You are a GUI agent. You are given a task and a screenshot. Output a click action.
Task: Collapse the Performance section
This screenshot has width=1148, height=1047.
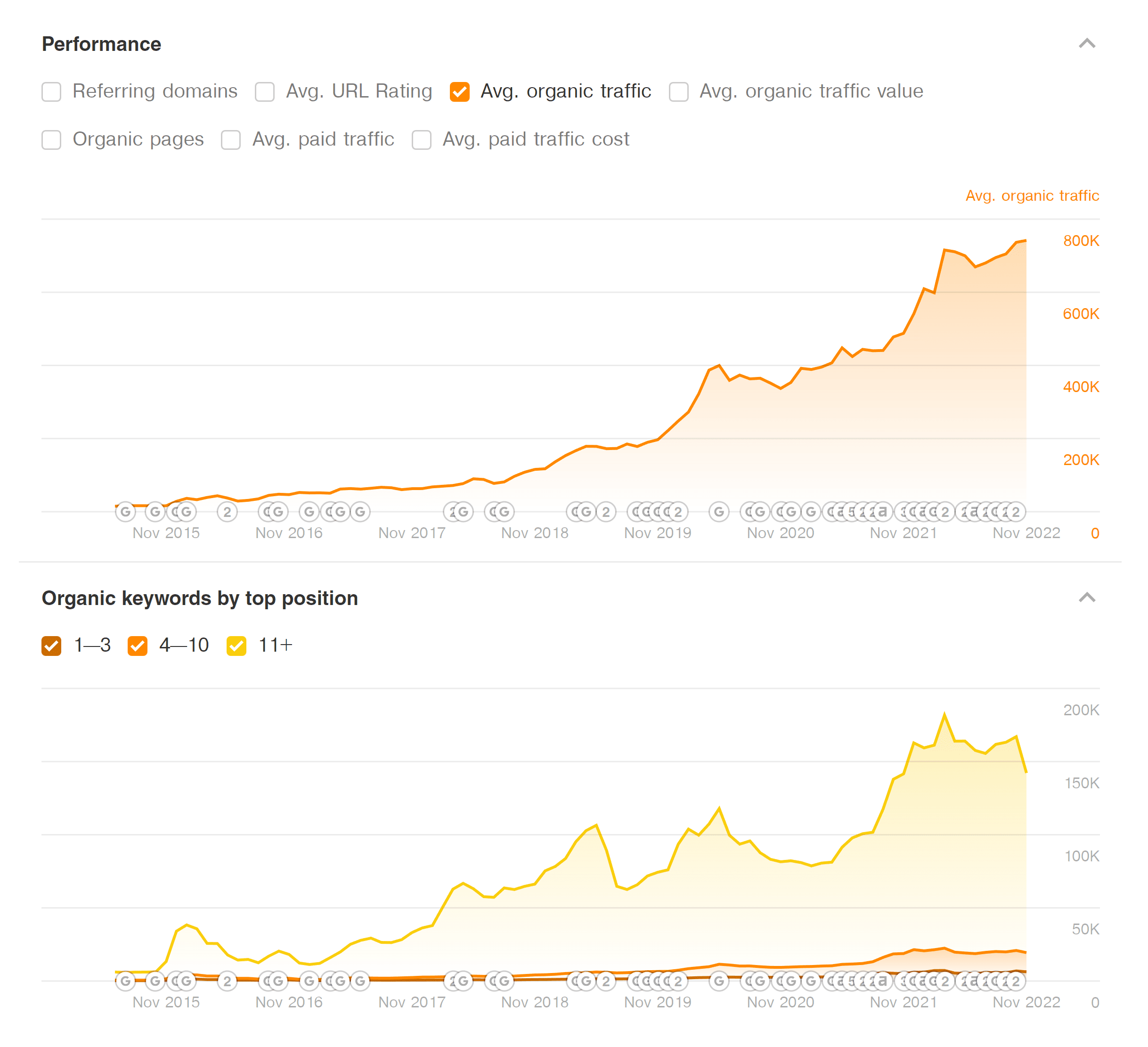coord(1088,43)
